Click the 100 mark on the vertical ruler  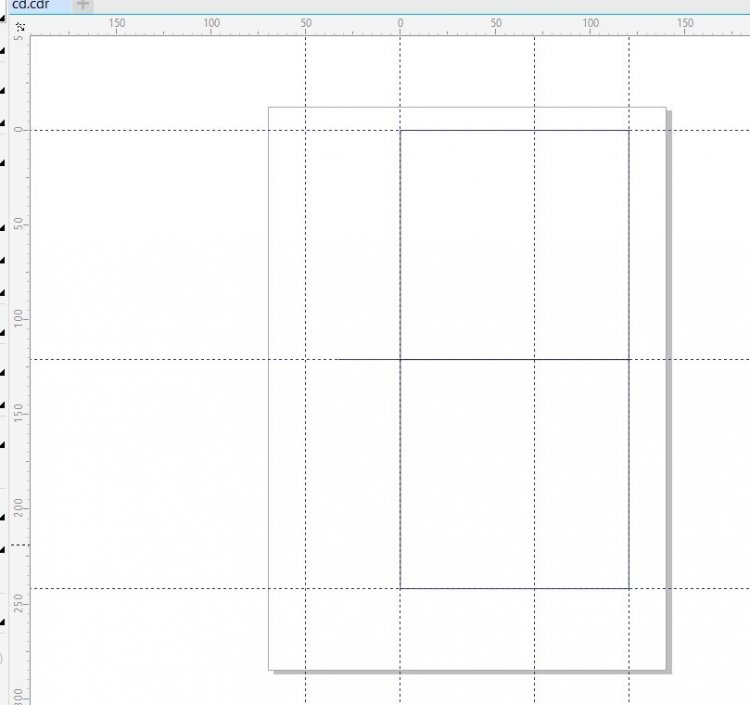[19, 318]
